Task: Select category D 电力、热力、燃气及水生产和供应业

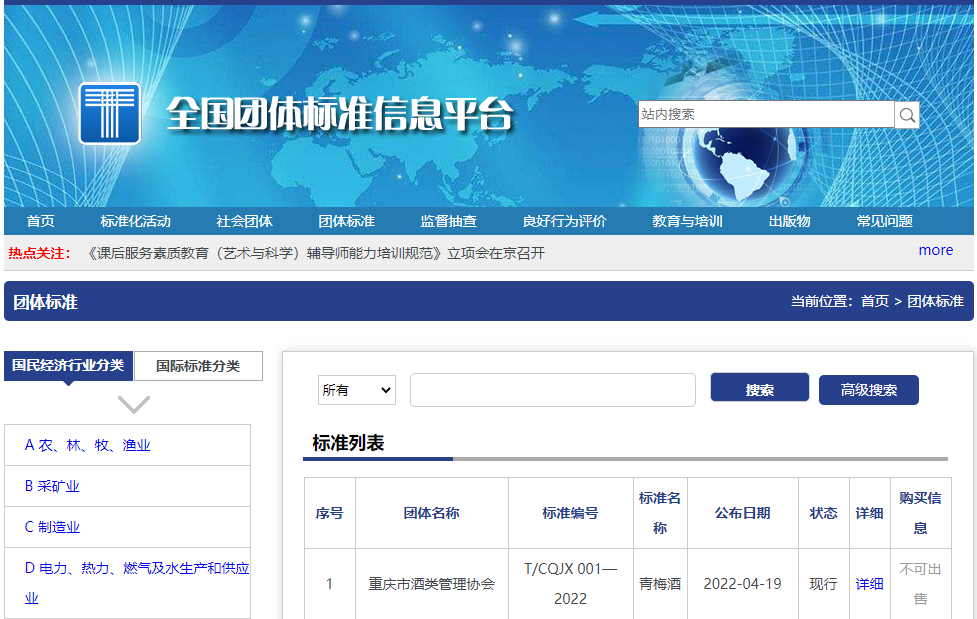Action: 137,583
